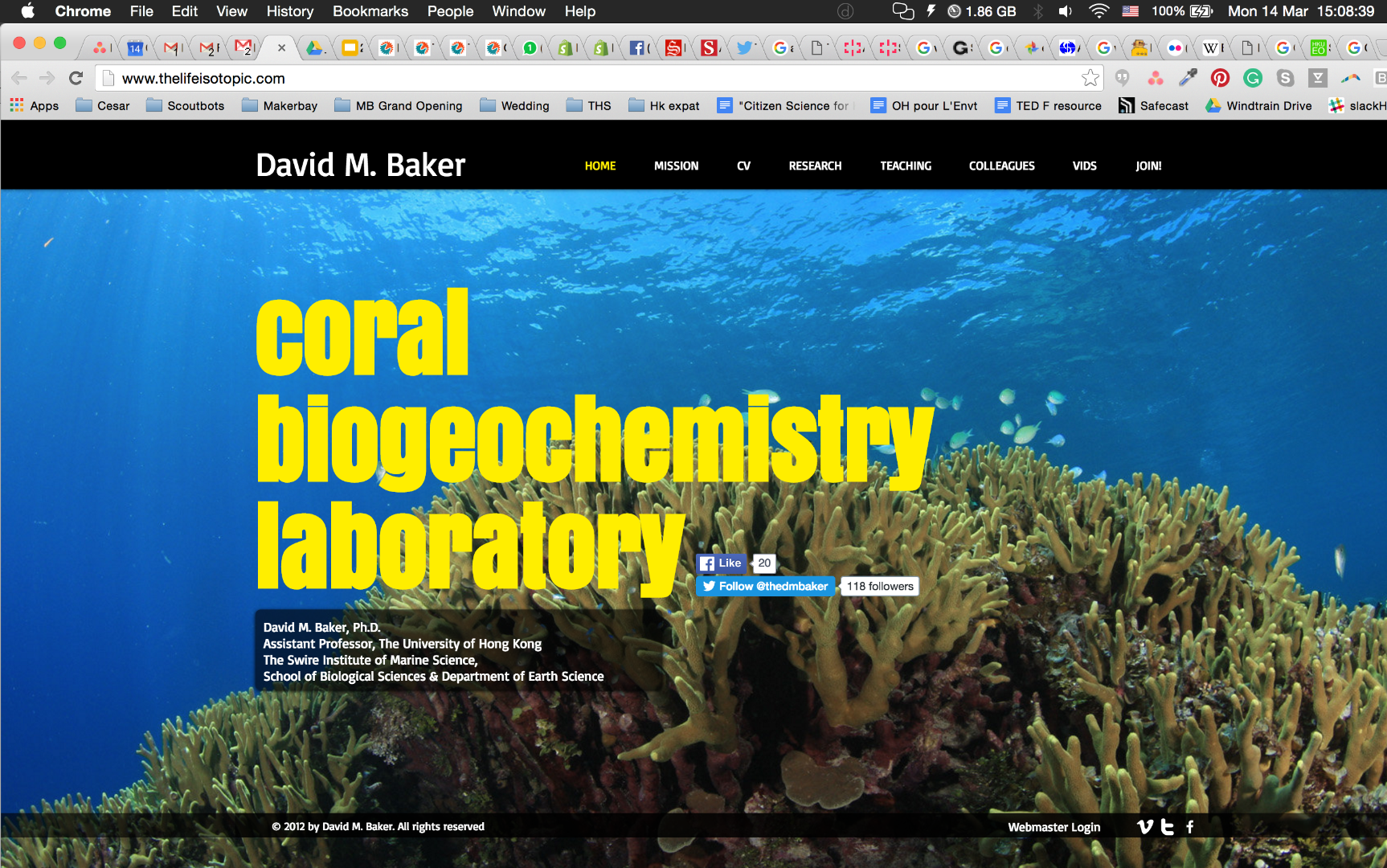Viewport: 1387px width, 868px height.
Task: Open the Safecast bookmark
Action: click(x=1154, y=105)
